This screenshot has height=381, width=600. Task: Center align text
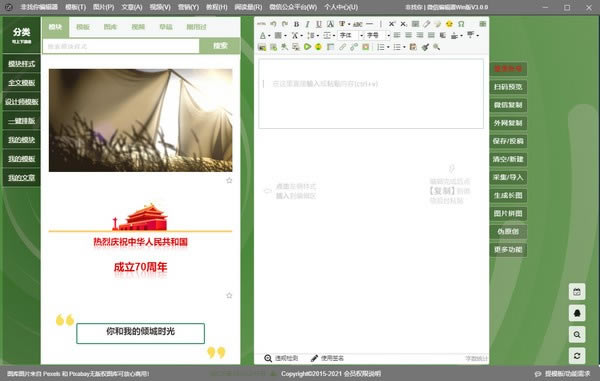pos(408,35)
